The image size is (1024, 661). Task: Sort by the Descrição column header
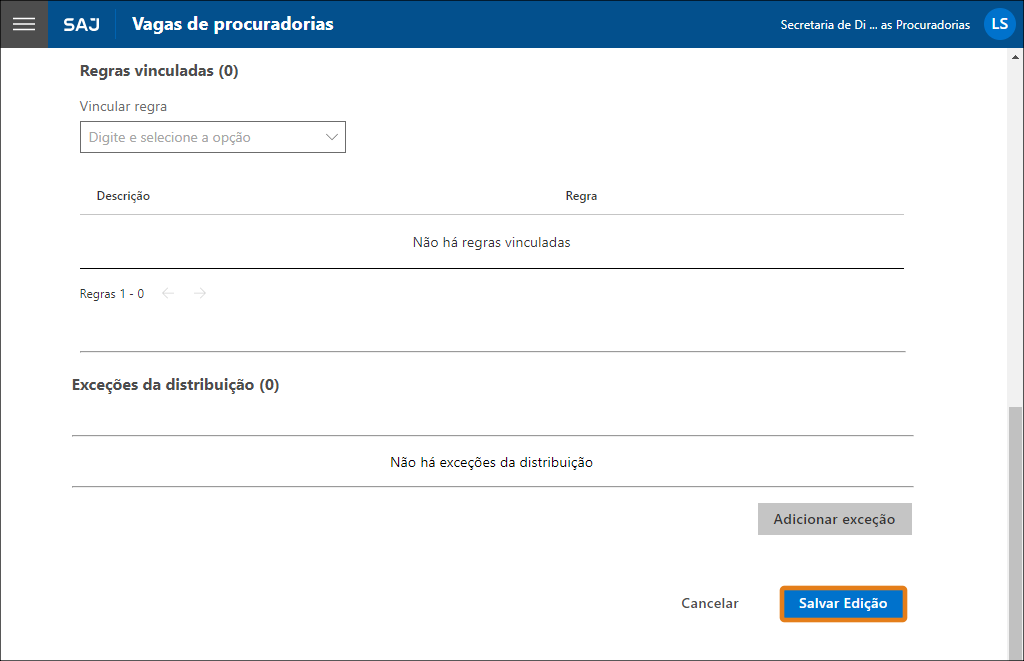tap(123, 196)
